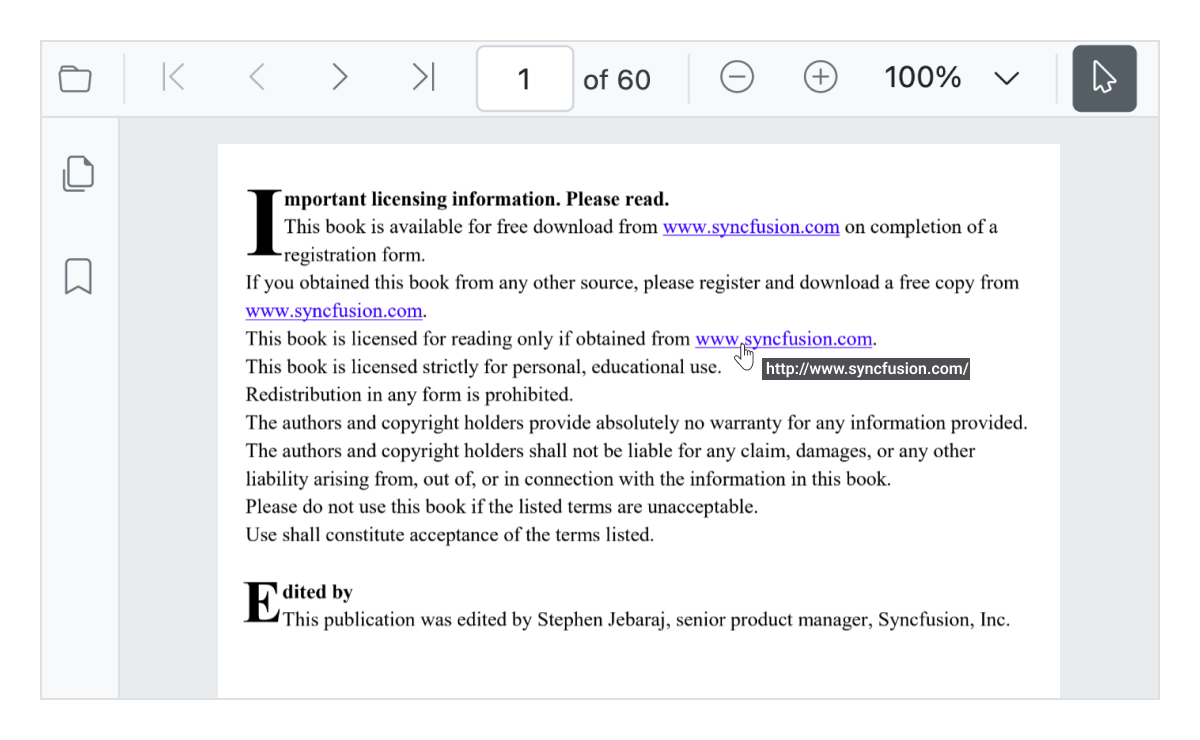Zoom in using the plus icon

point(820,76)
